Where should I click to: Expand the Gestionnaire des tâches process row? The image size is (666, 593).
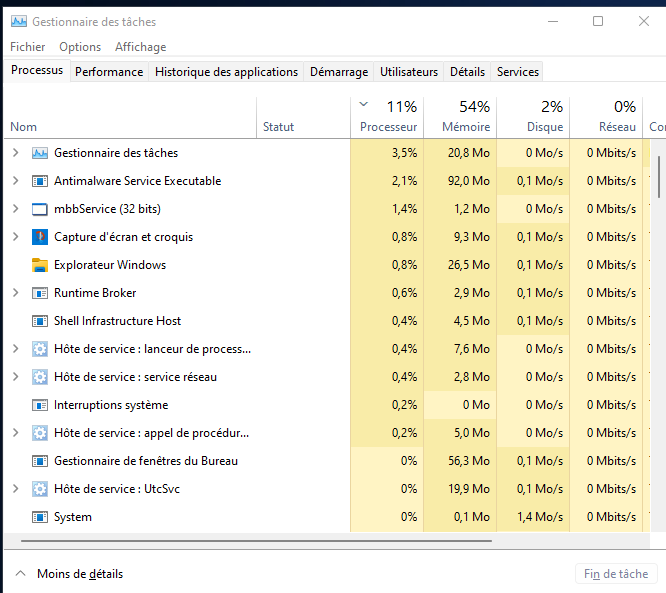coord(16,152)
